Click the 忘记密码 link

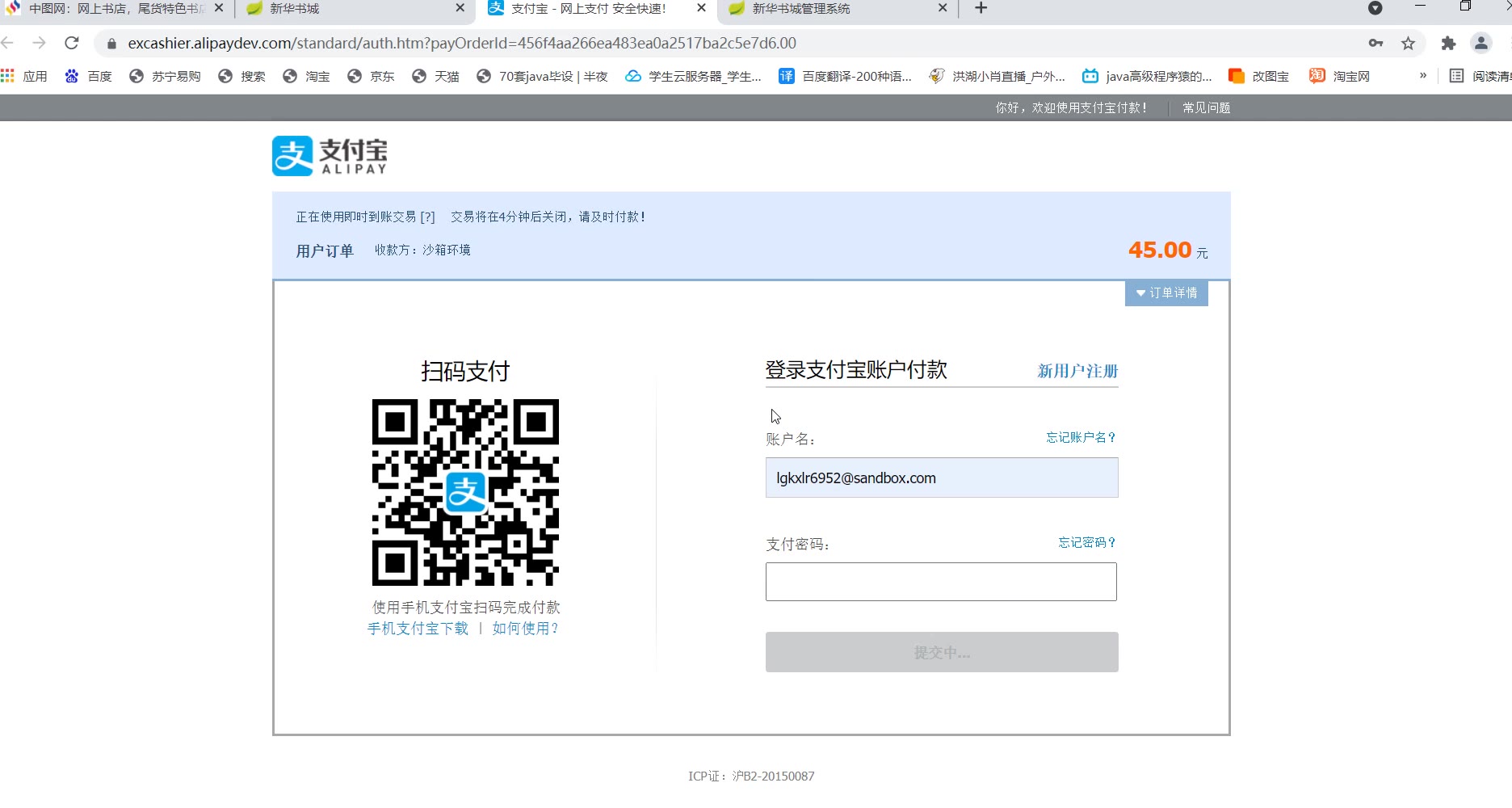coord(1087,542)
